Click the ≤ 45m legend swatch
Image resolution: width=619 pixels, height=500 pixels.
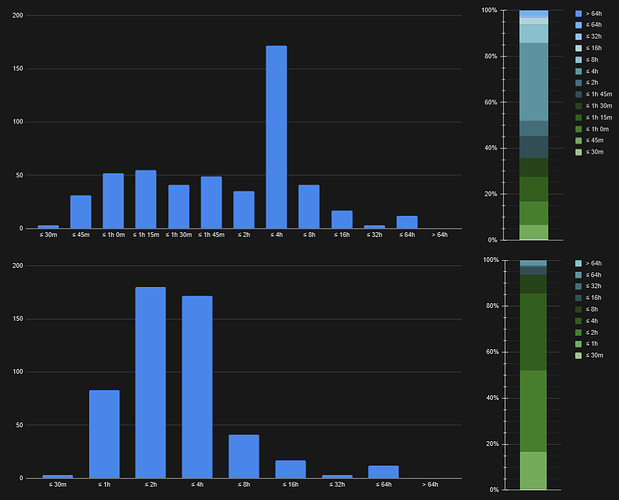(579, 140)
